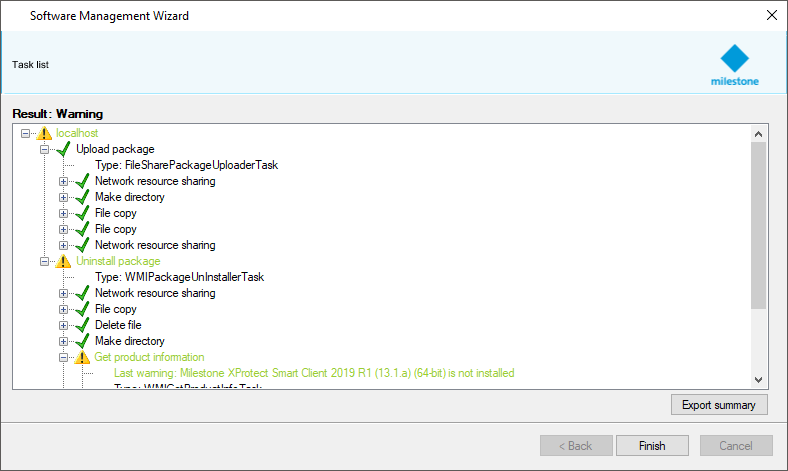Image resolution: width=788 pixels, height=471 pixels.
Task: Expand Network resource sharing under Uninstall package
Action: [64, 293]
